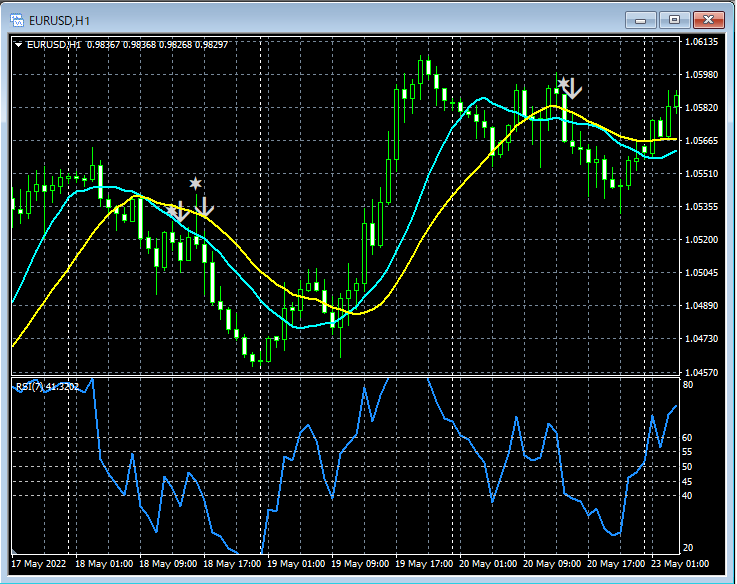Click the 18 May 09:00 time label
This screenshot has width=737, height=584.
(x=168, y=563)
